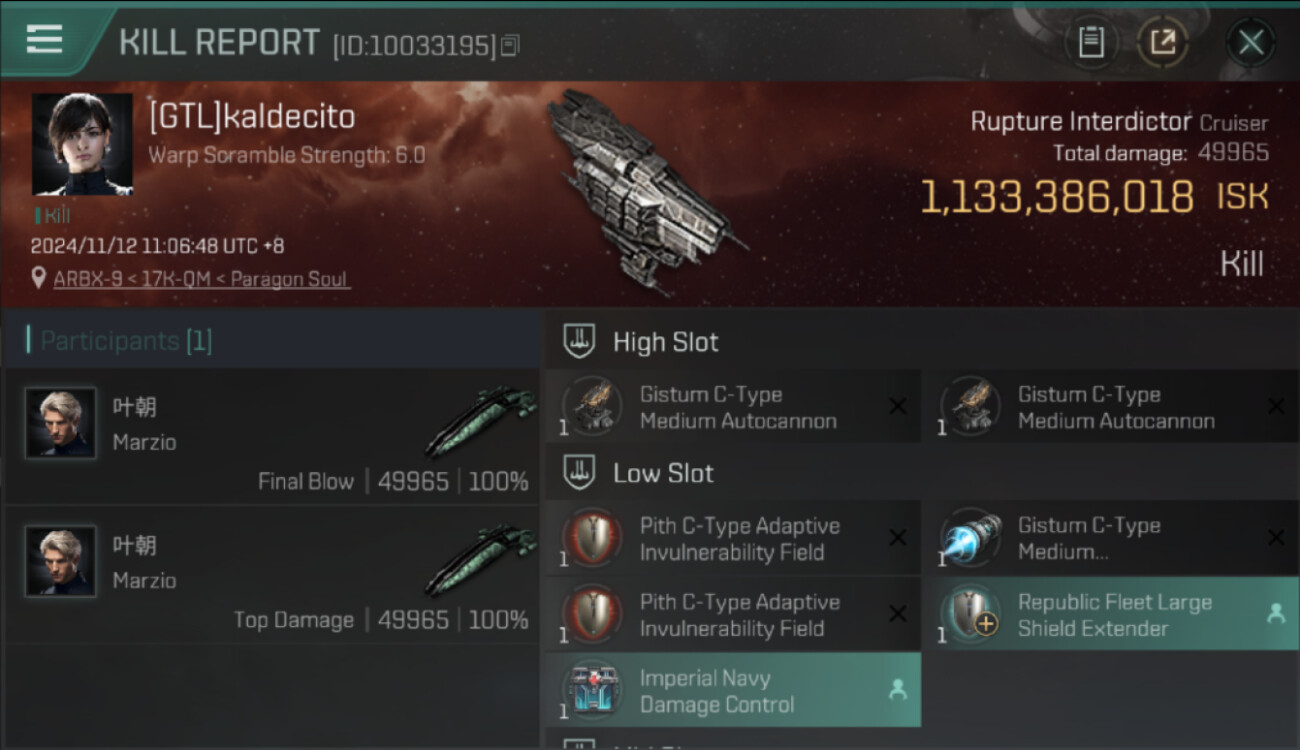Image resolution: width=1300 pixels, height=750 pixels.
Task: Open the hamburger menu icon
Action: [x=44, y=39]
